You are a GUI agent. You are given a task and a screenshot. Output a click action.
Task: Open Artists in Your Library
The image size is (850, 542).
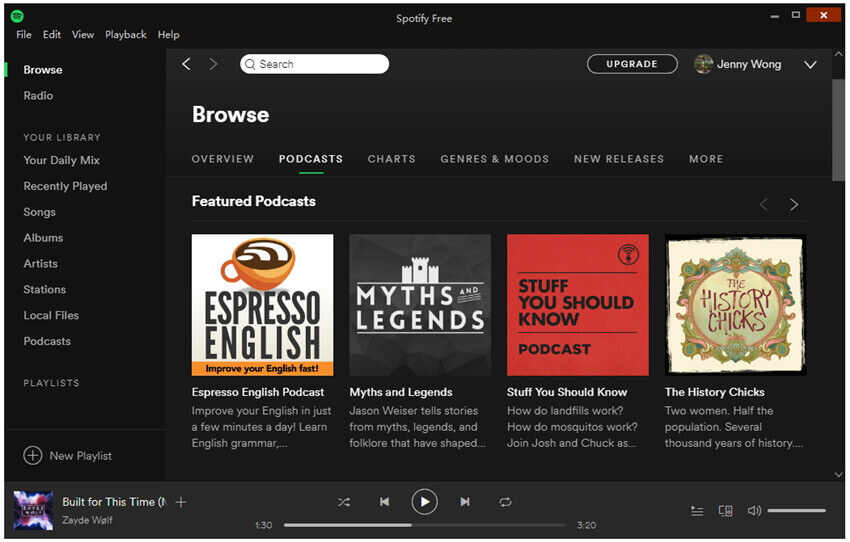(x=40, y=263)
